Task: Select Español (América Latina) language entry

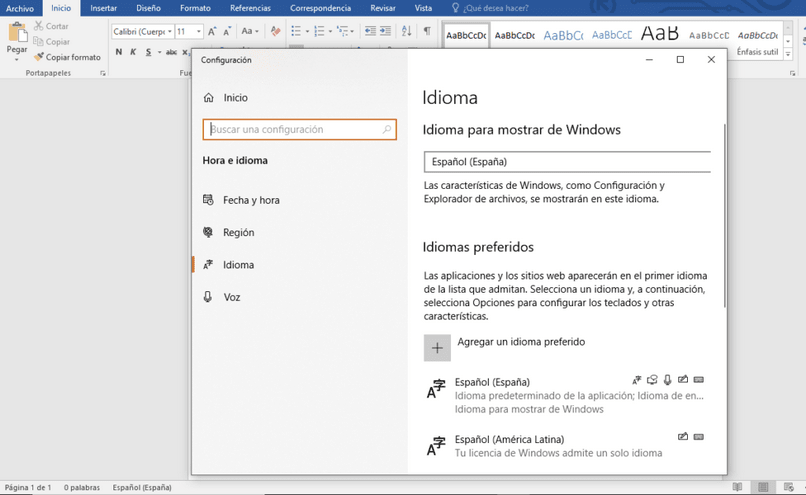Action: pyautogui.click(x=565, y=446)
